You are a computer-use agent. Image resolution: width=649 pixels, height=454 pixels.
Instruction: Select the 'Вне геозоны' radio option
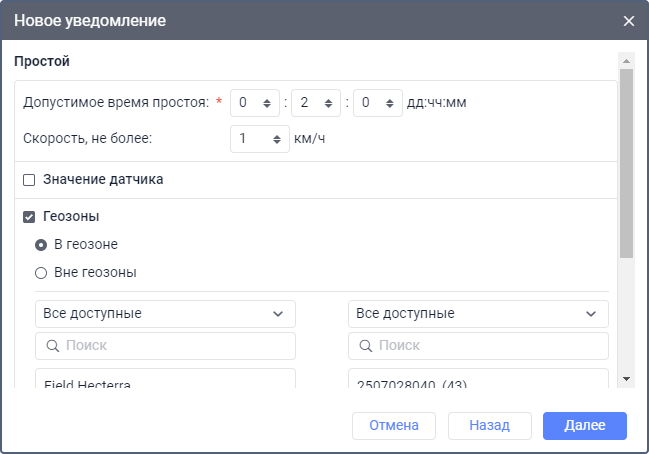41,272
